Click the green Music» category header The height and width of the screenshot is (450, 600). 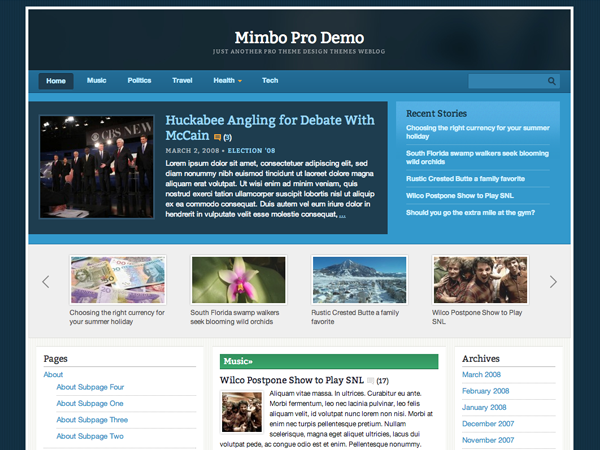pos(329,361)
